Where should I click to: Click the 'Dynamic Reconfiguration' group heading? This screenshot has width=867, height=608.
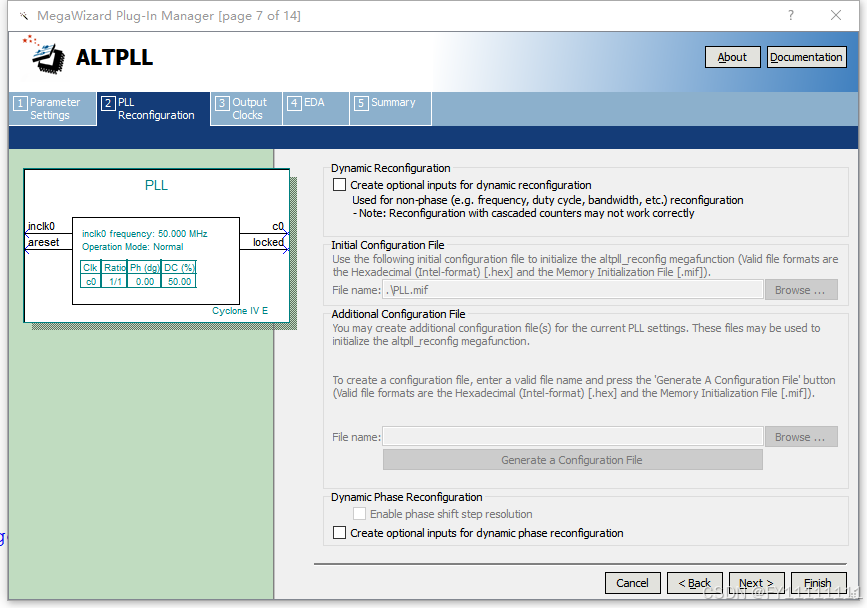pos(390,168)
